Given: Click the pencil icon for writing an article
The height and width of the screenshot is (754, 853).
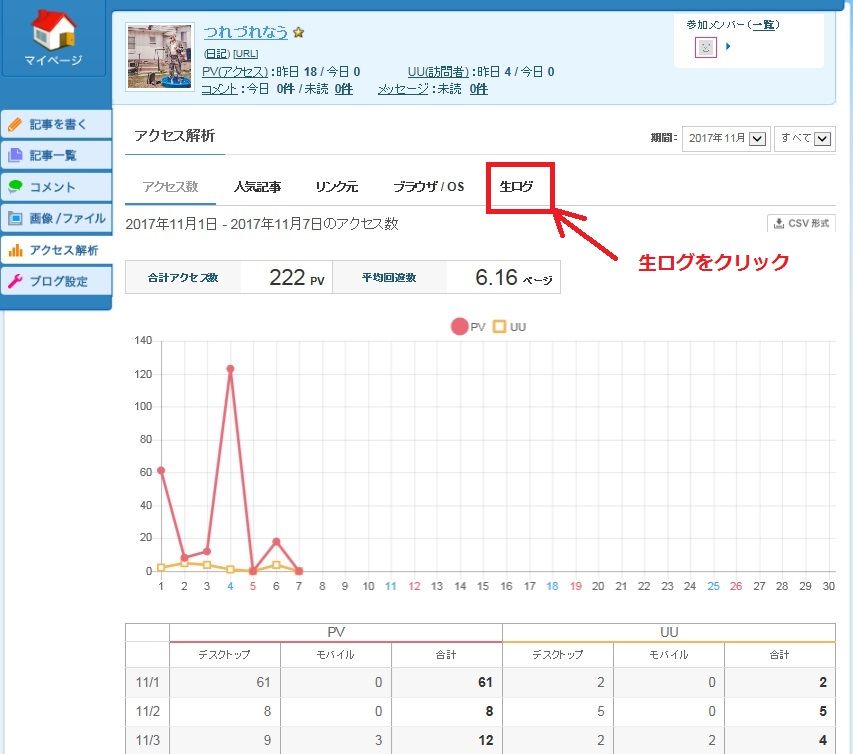Looking at the screenshot, I should (x=15, y=125).
